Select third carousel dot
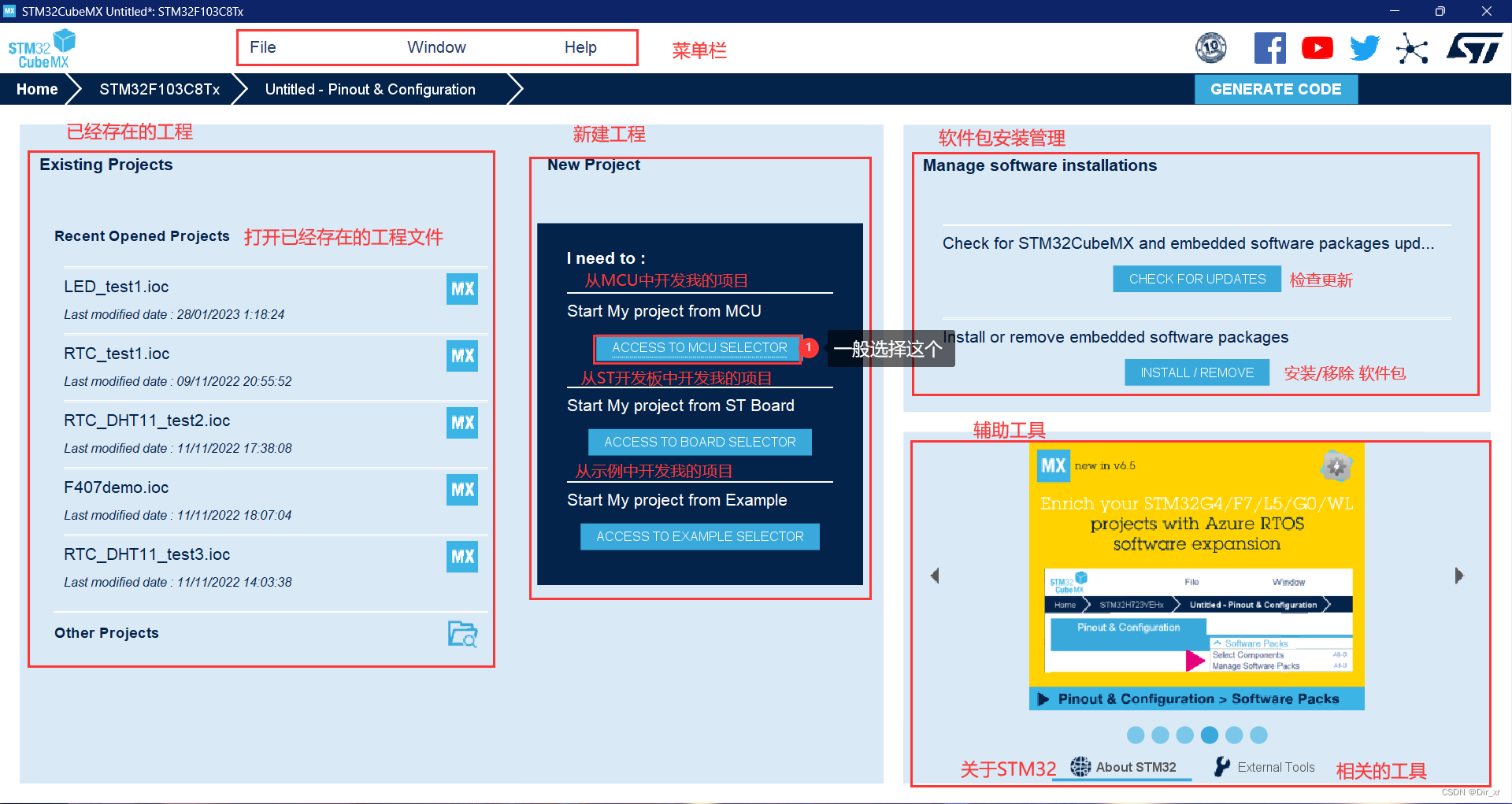1512x804 pixels. 1184,735
